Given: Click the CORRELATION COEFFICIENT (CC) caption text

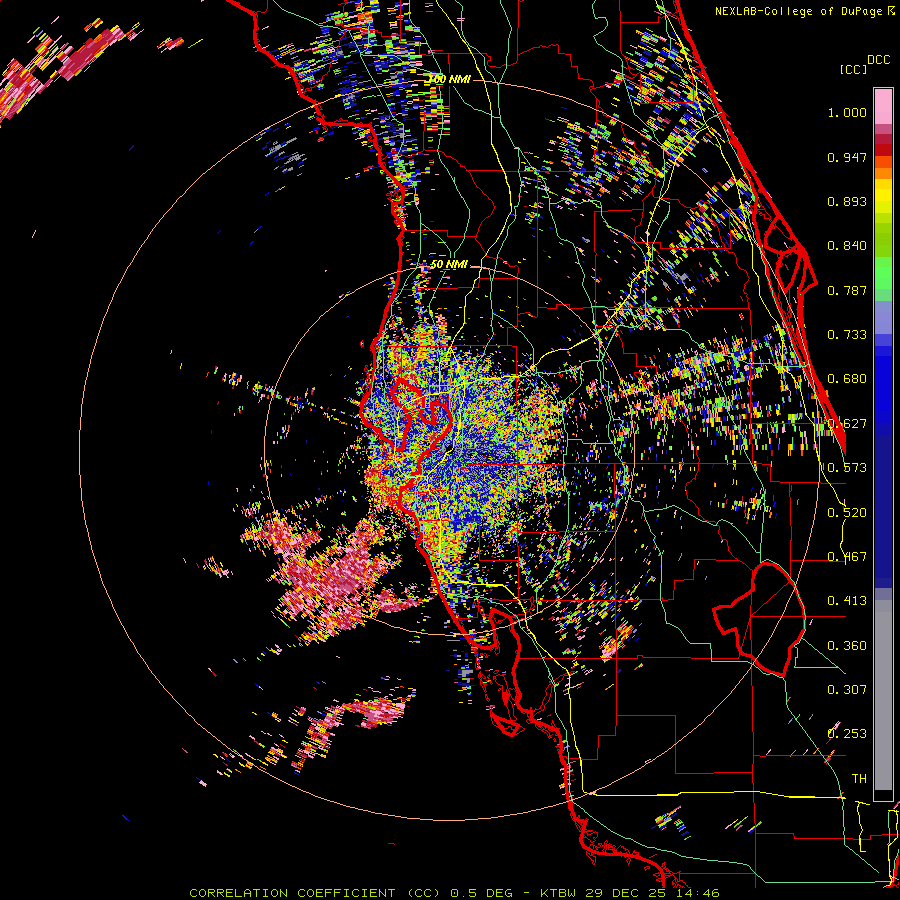Looking at the screenshot, I should (x=315, y=893).
